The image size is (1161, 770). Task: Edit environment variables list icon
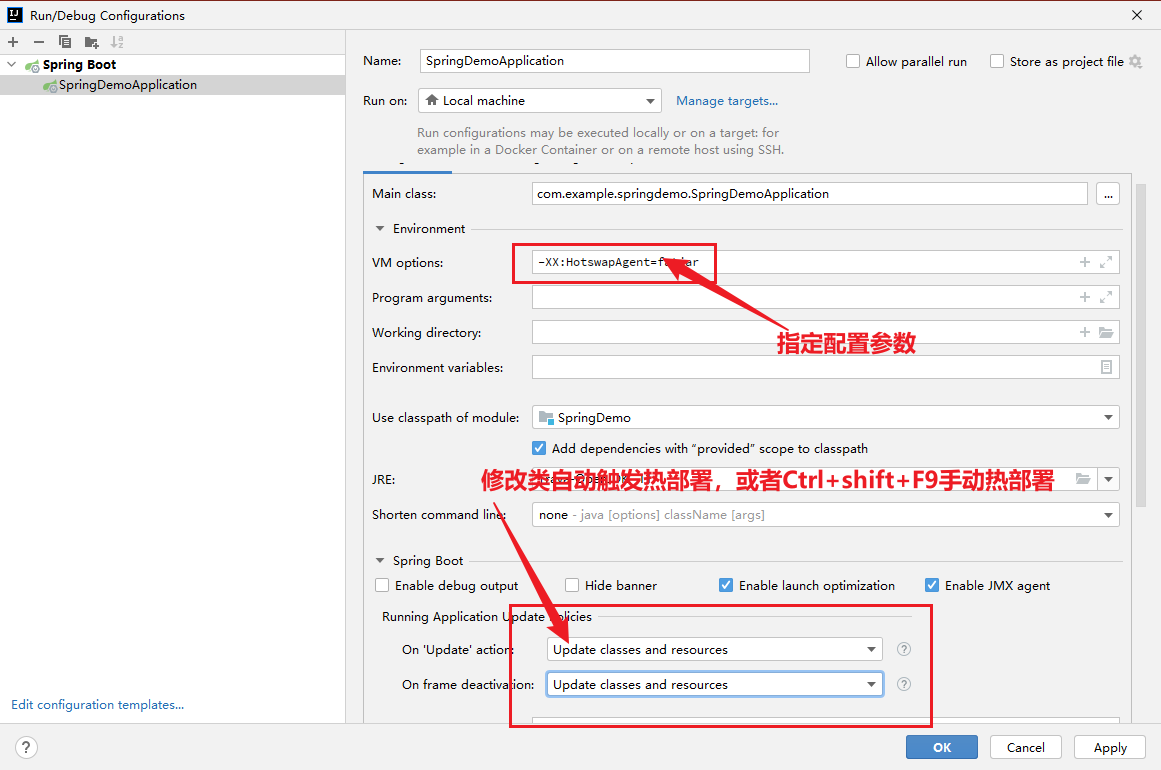(1106, 367)
